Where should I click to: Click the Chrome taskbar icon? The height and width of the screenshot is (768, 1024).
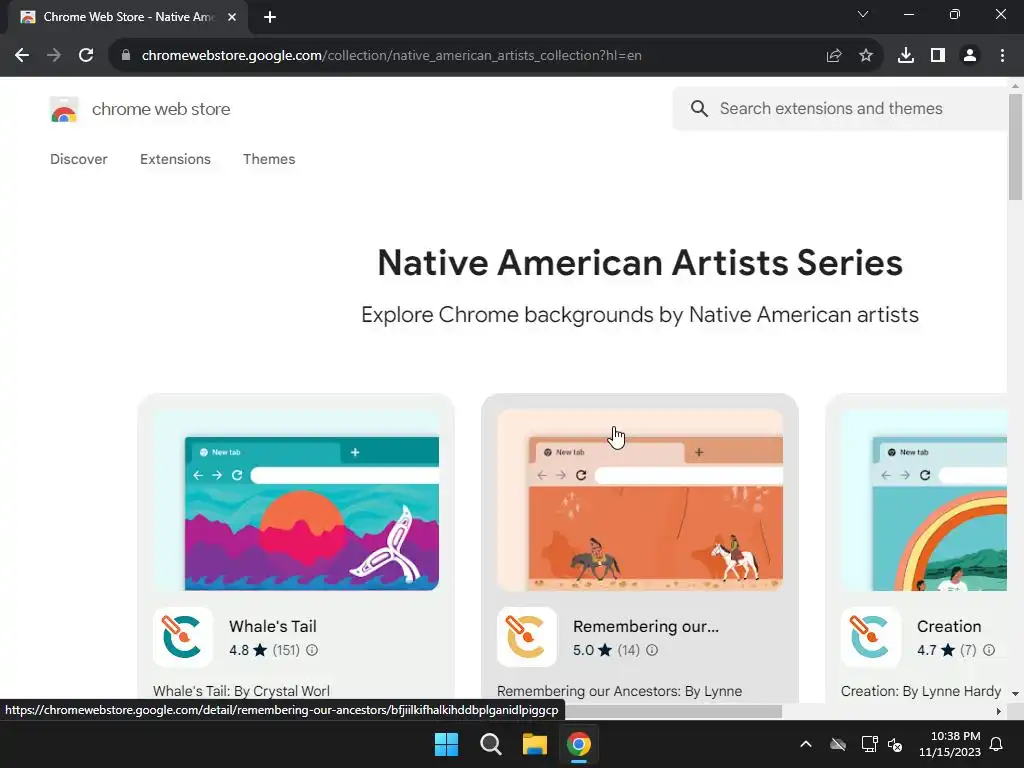coord(579,744)
